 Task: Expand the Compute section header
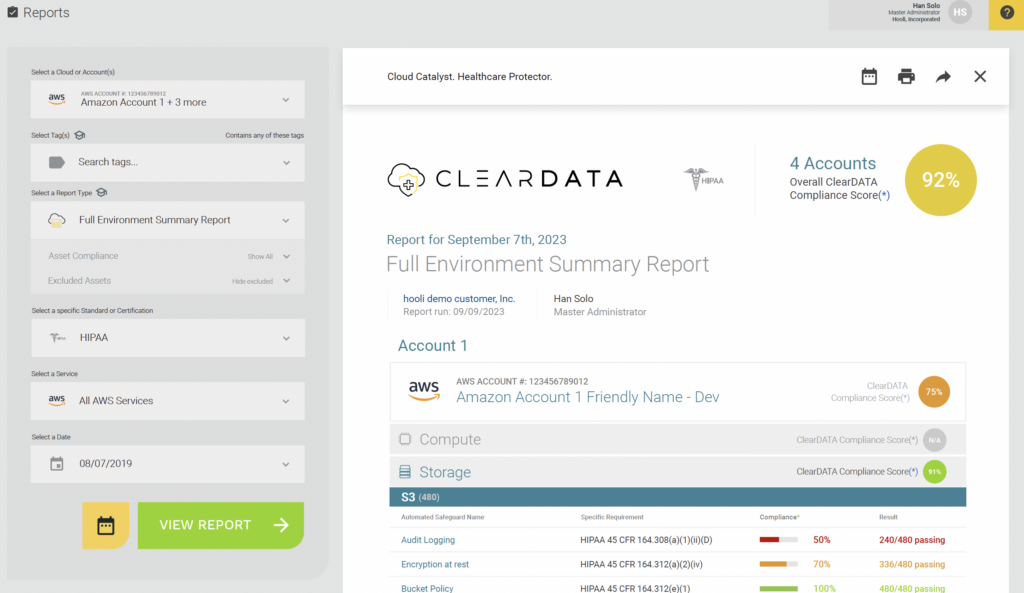click(678, 440)
